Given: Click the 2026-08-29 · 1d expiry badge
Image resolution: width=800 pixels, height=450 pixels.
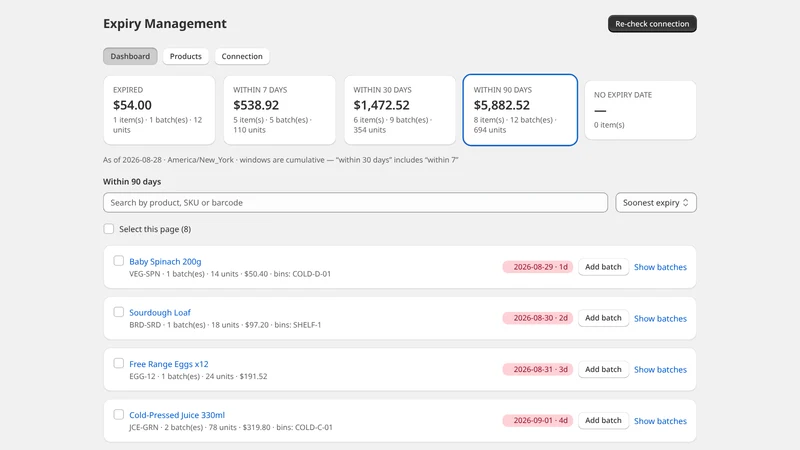Looking at the screenshot, I should pos(538,267).
